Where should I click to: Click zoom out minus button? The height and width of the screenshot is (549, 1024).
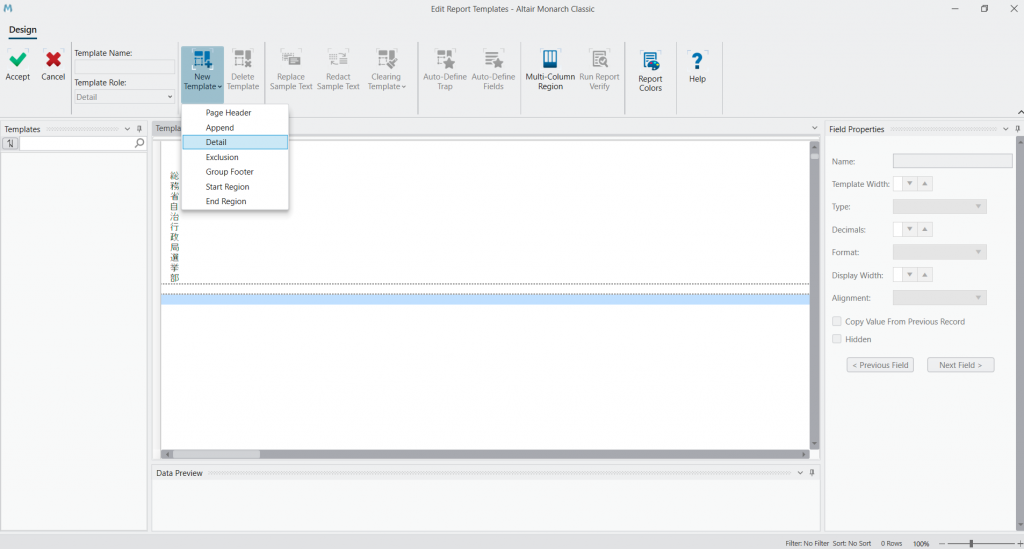tap(942, 544)
